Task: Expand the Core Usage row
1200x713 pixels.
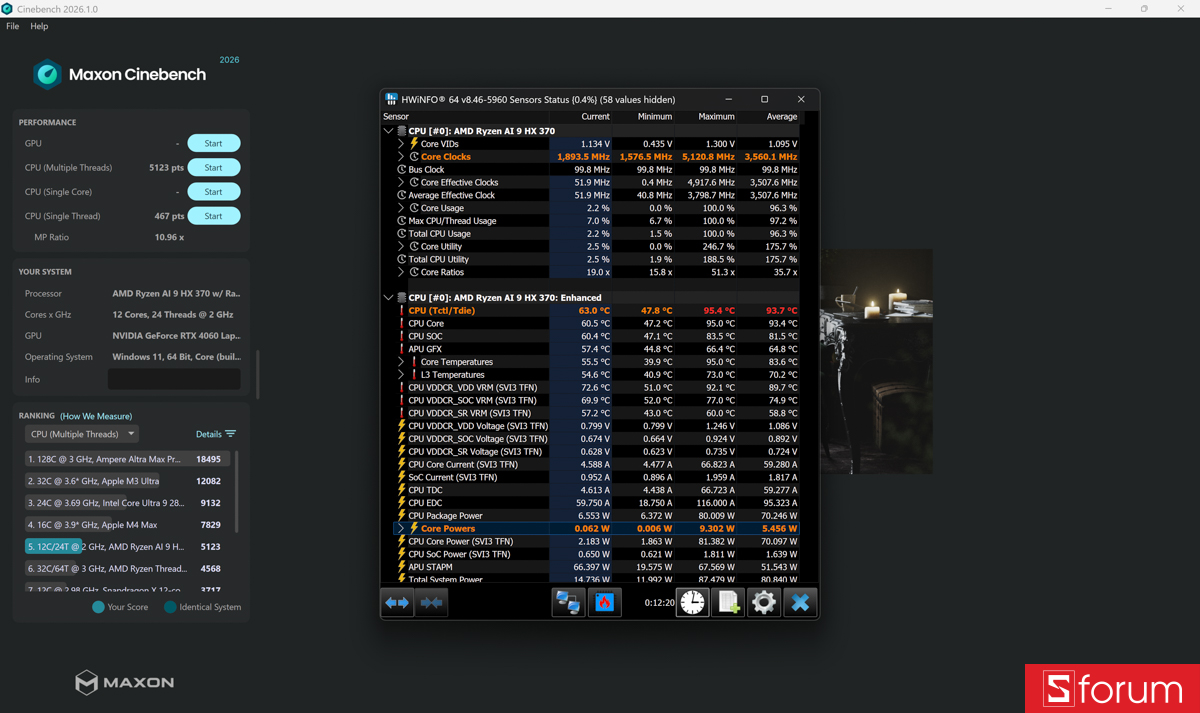Action: pos(402,208)
